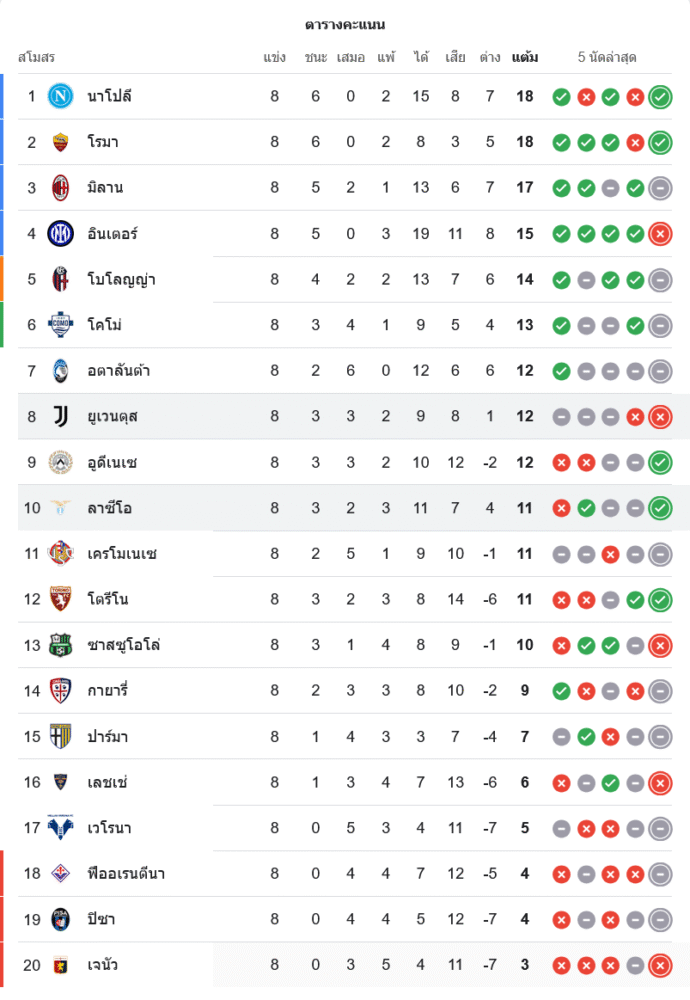Screen dimensions: 690x1000
Task: Click the Genoa club crest
Action: click(61, 965)
